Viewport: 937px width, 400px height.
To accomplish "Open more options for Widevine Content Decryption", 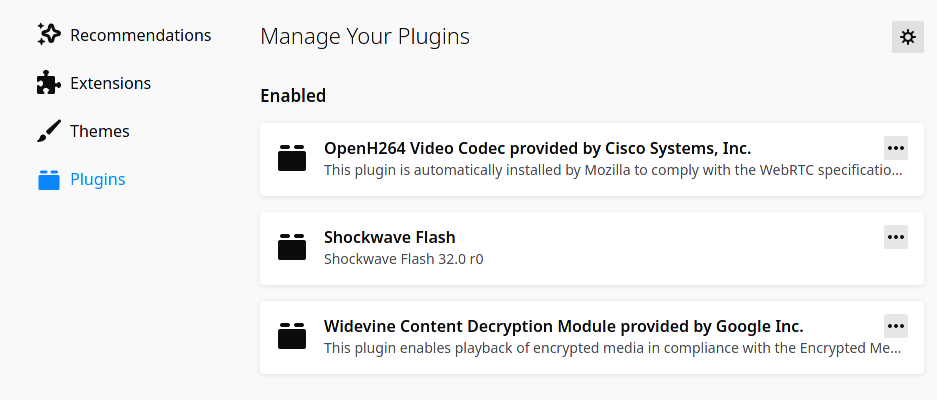I will click(896, 326).
